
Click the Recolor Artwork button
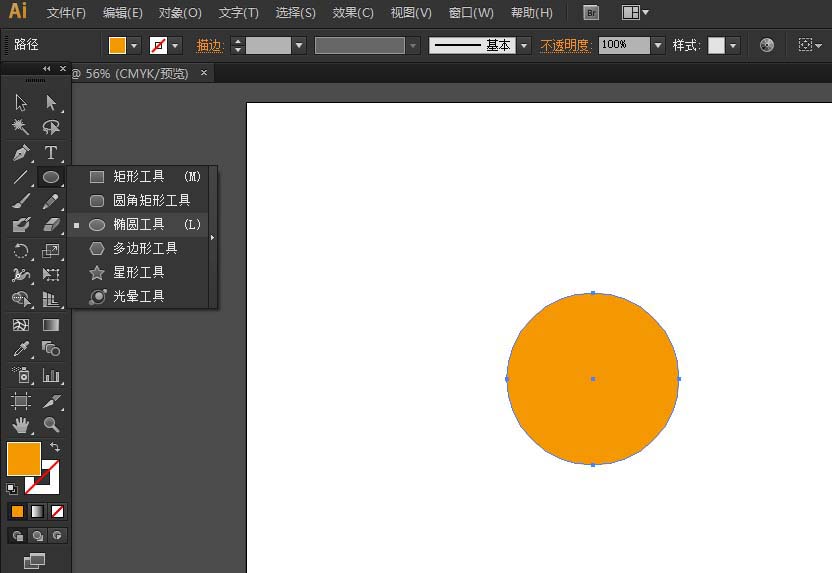pos(766,46)
